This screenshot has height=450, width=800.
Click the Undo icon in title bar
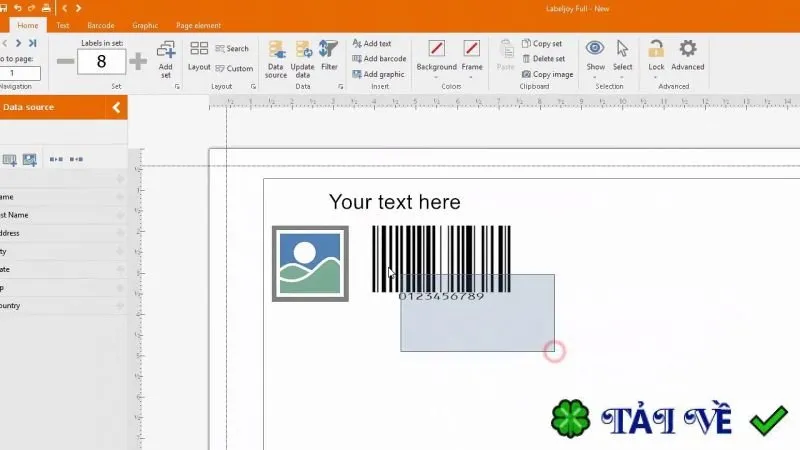[18, 8]
